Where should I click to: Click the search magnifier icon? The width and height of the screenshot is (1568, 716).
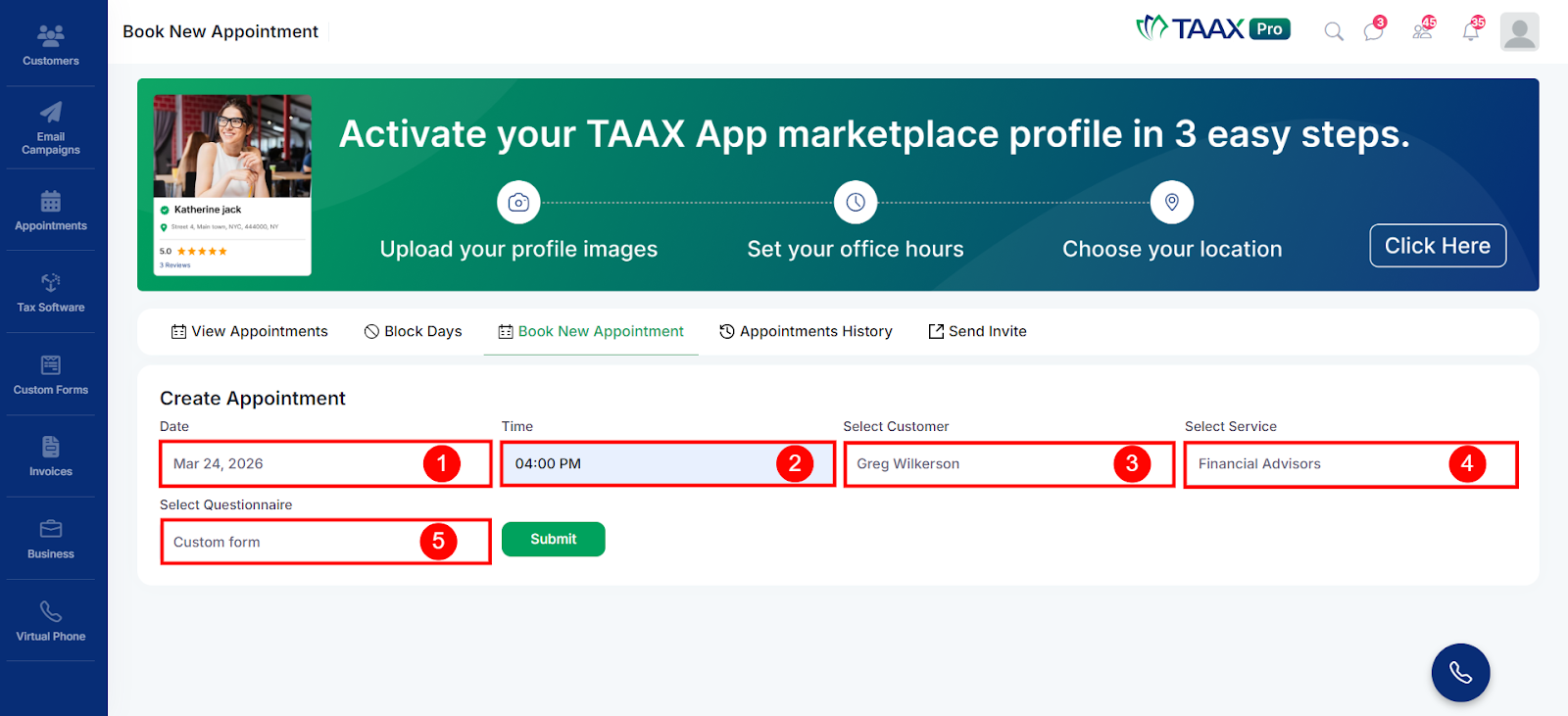(1334, 31)
